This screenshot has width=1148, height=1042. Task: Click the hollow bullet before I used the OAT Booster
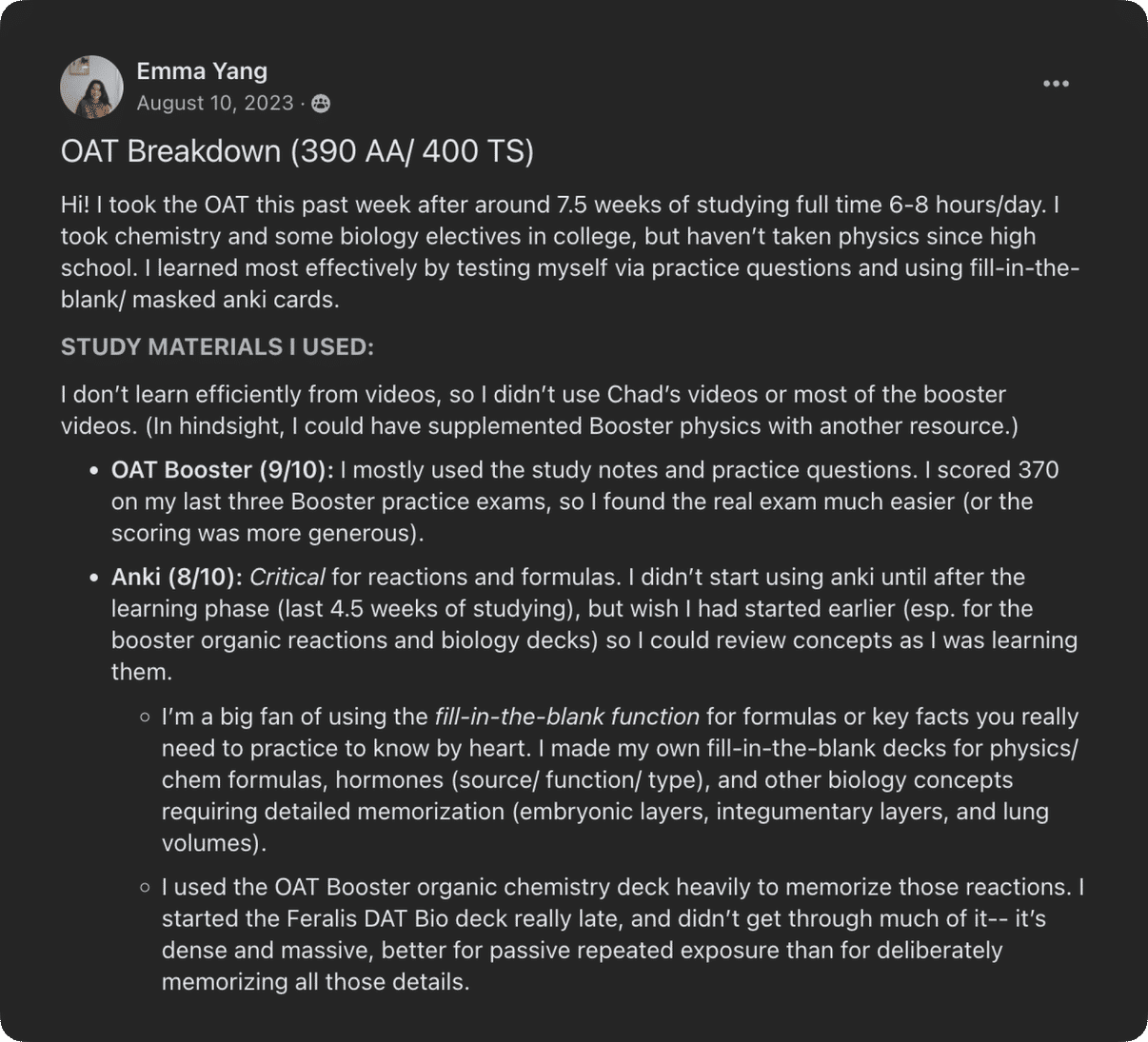145,888
